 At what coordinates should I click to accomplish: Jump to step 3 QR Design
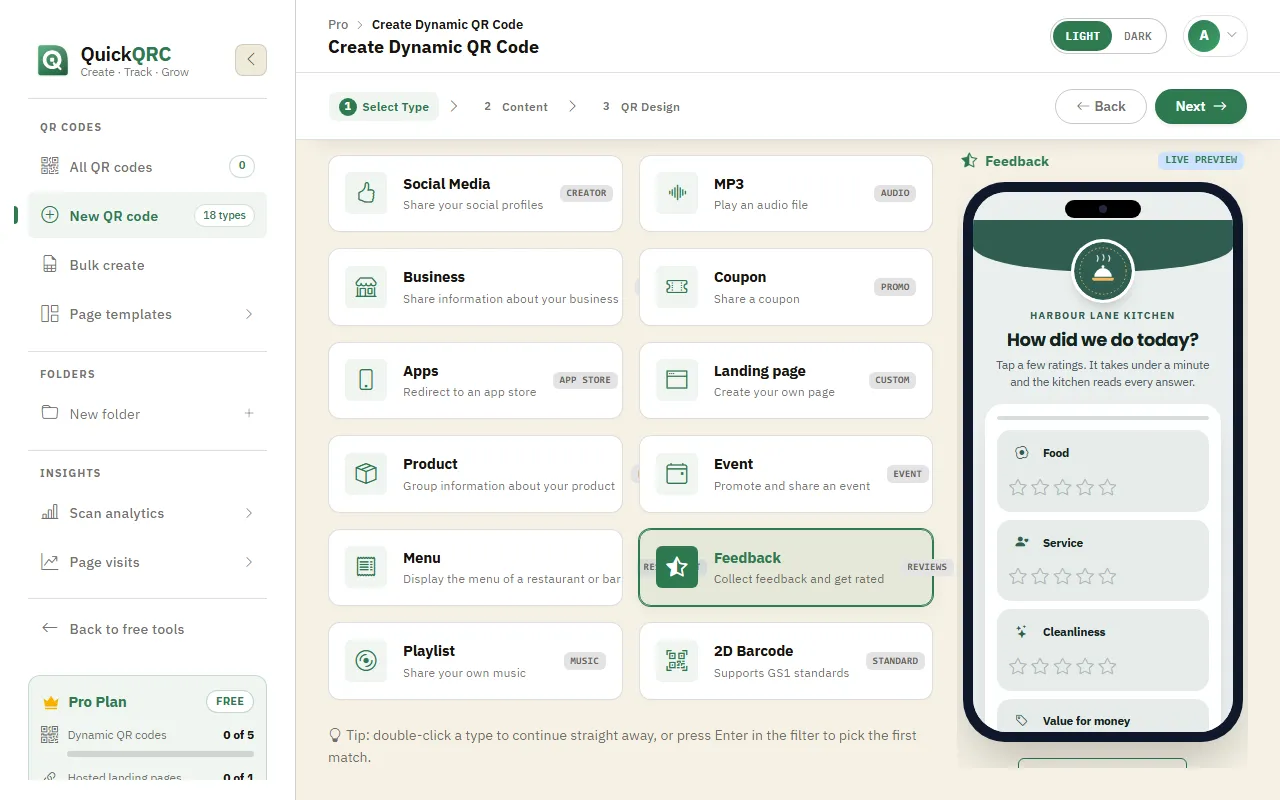[641, 107]
